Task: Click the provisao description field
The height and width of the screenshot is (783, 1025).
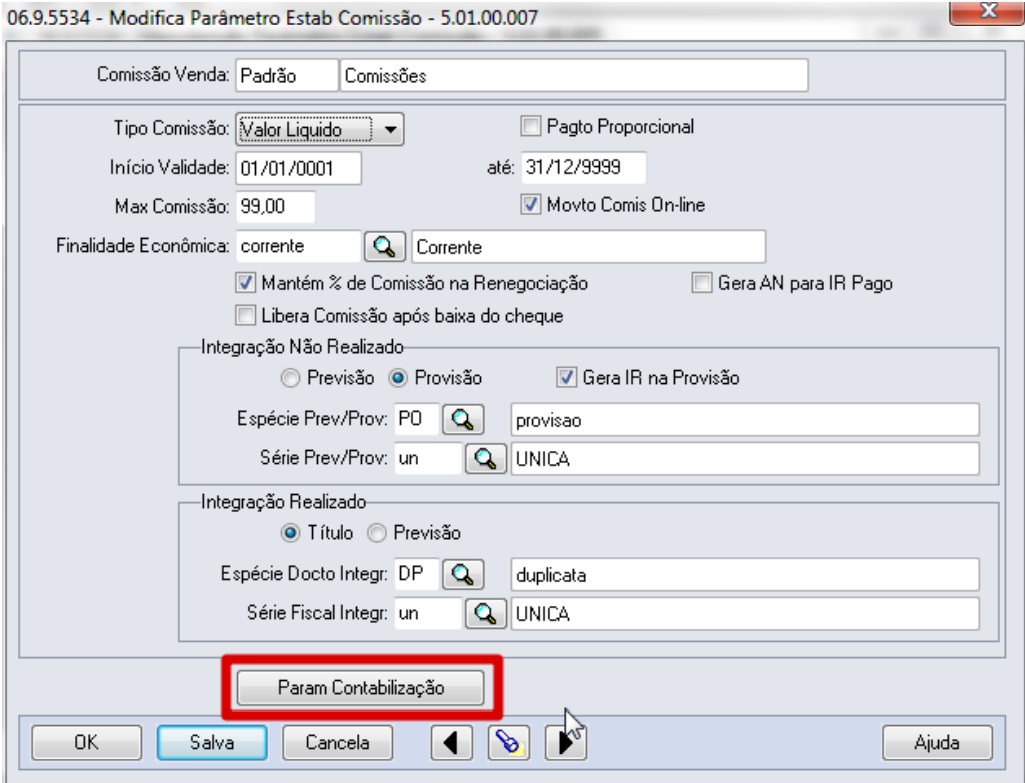Action: point(745,420)
